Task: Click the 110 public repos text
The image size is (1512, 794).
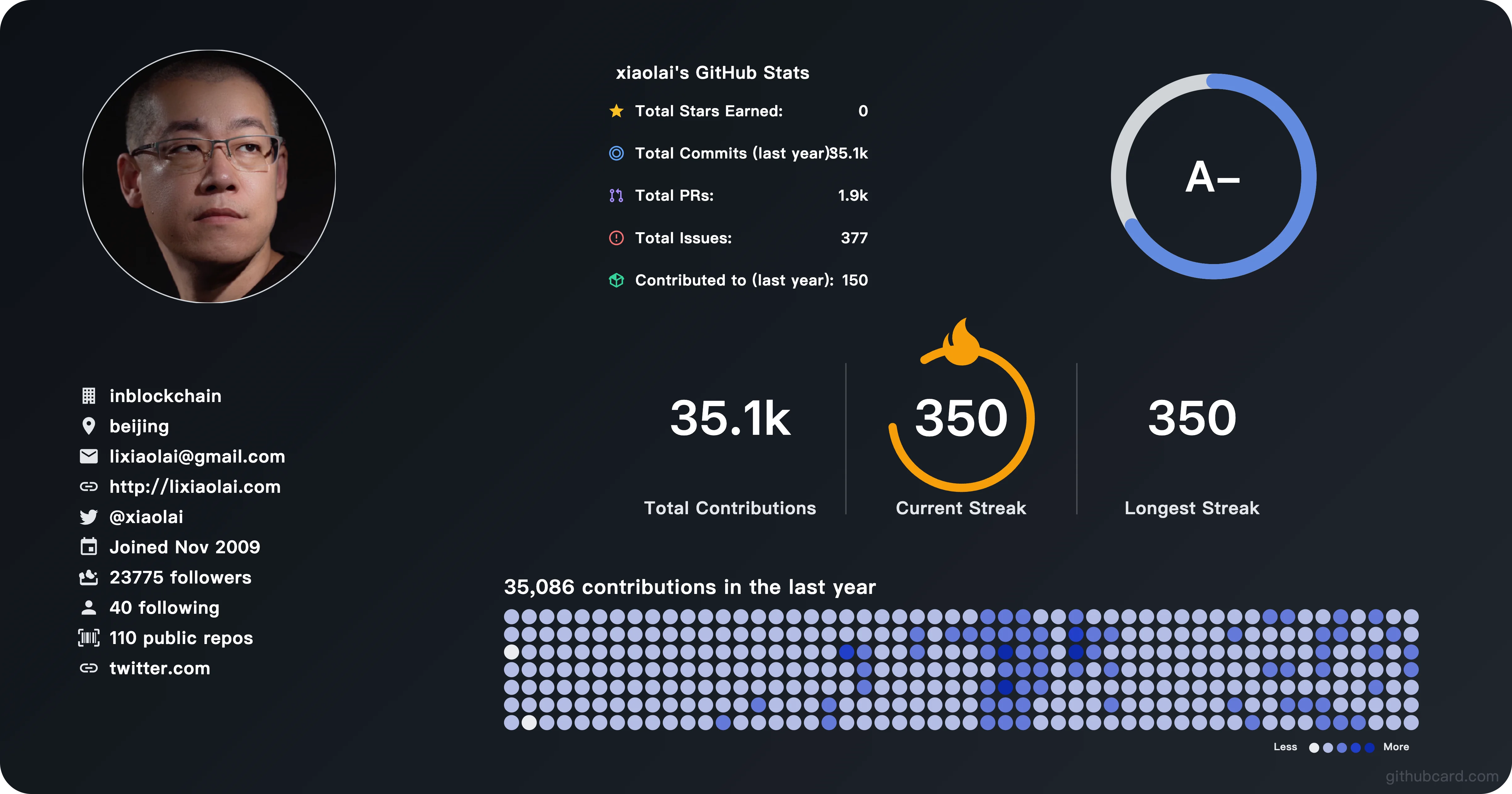Action: tap(181, 638)
